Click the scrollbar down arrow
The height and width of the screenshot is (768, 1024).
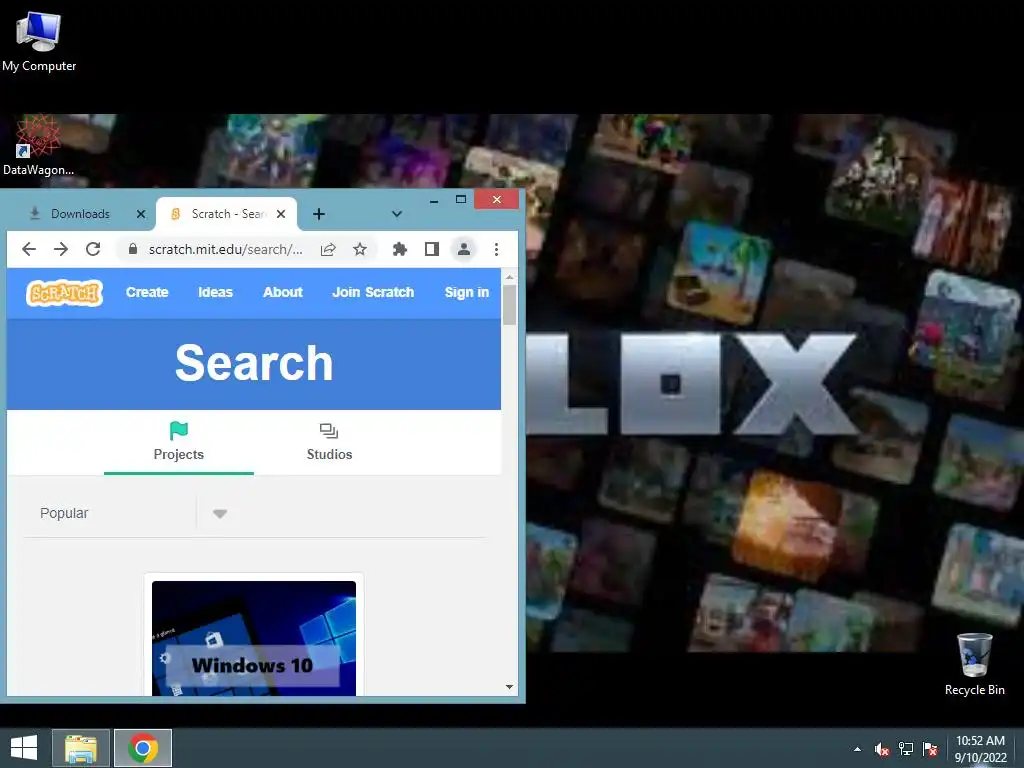(x=509, y=687)
